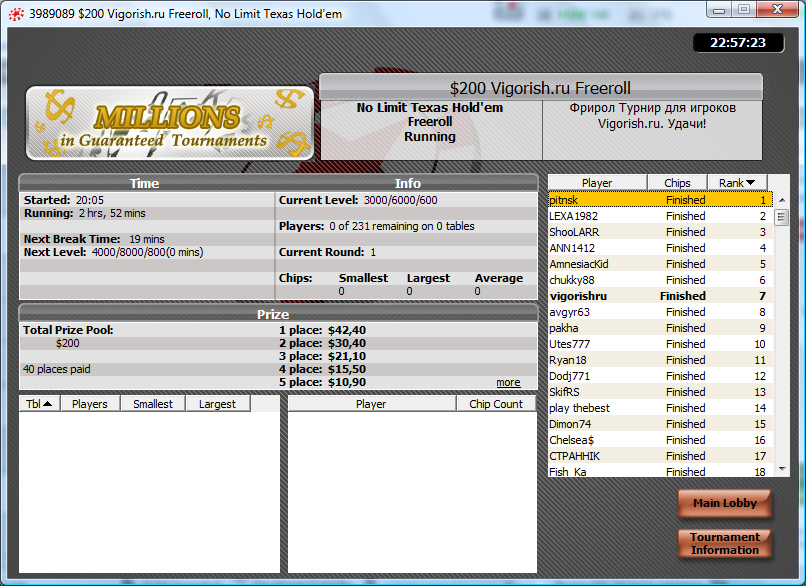
Task: Show more prize places link
Action: pyautogui.click(x=508, y=382)
